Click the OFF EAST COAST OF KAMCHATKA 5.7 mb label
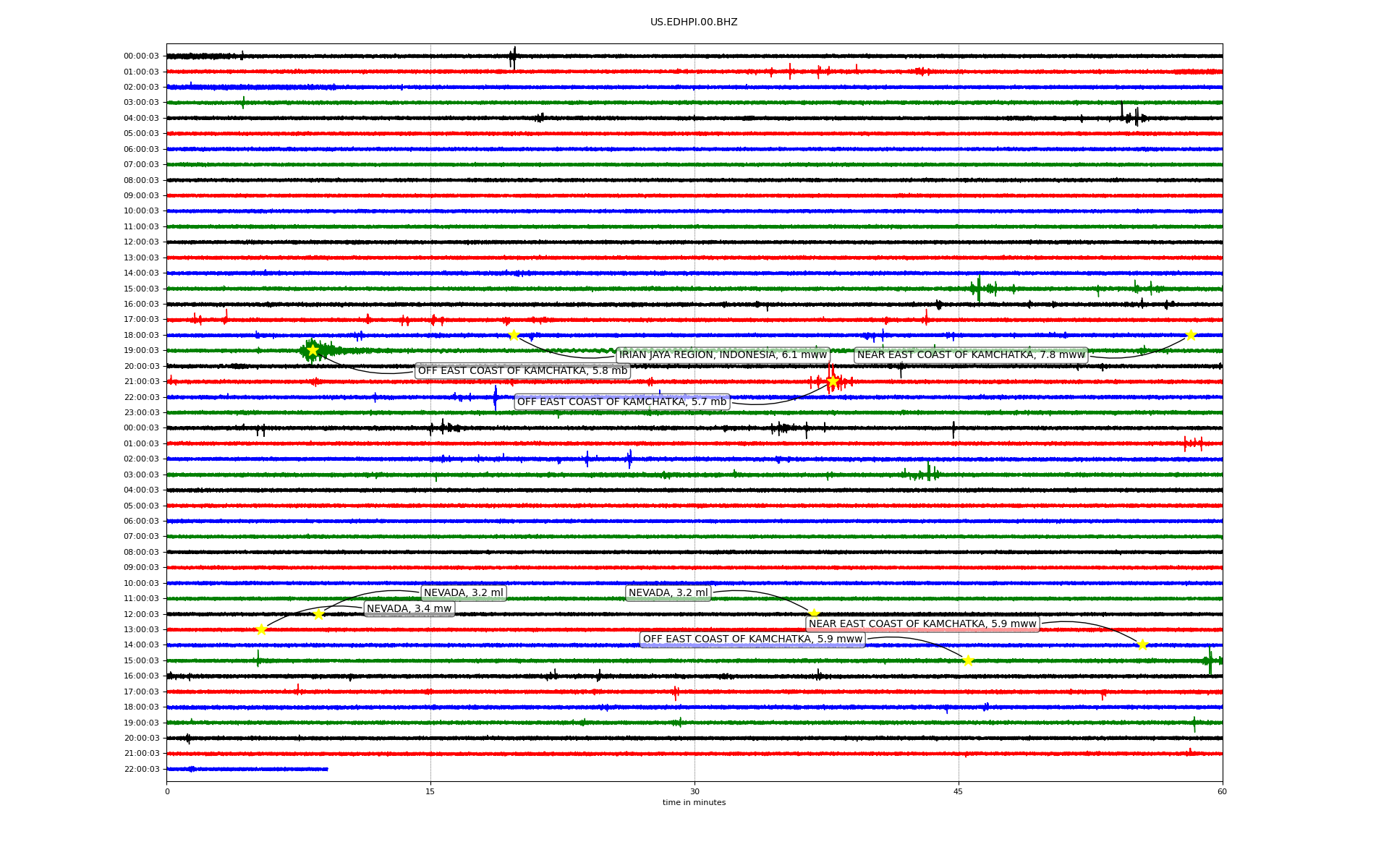This screenshot has width=1389, height=868. (621, 402)
